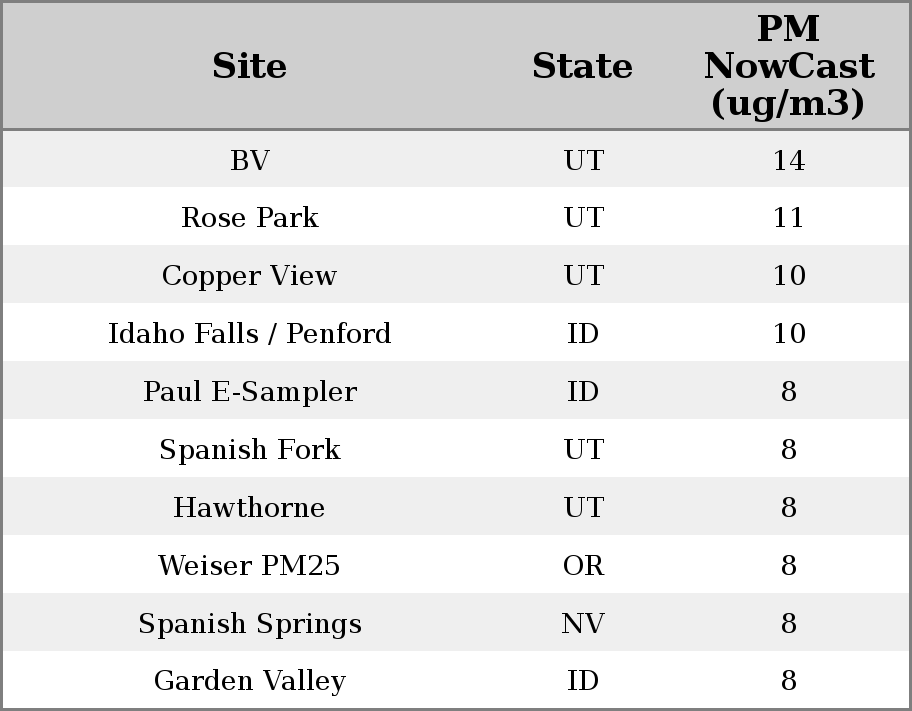Select the state cell in Garden Valley row
Image resolution: width=912 pixels, height=711 pixels.
pyautogui.click(x=583, y=681)
